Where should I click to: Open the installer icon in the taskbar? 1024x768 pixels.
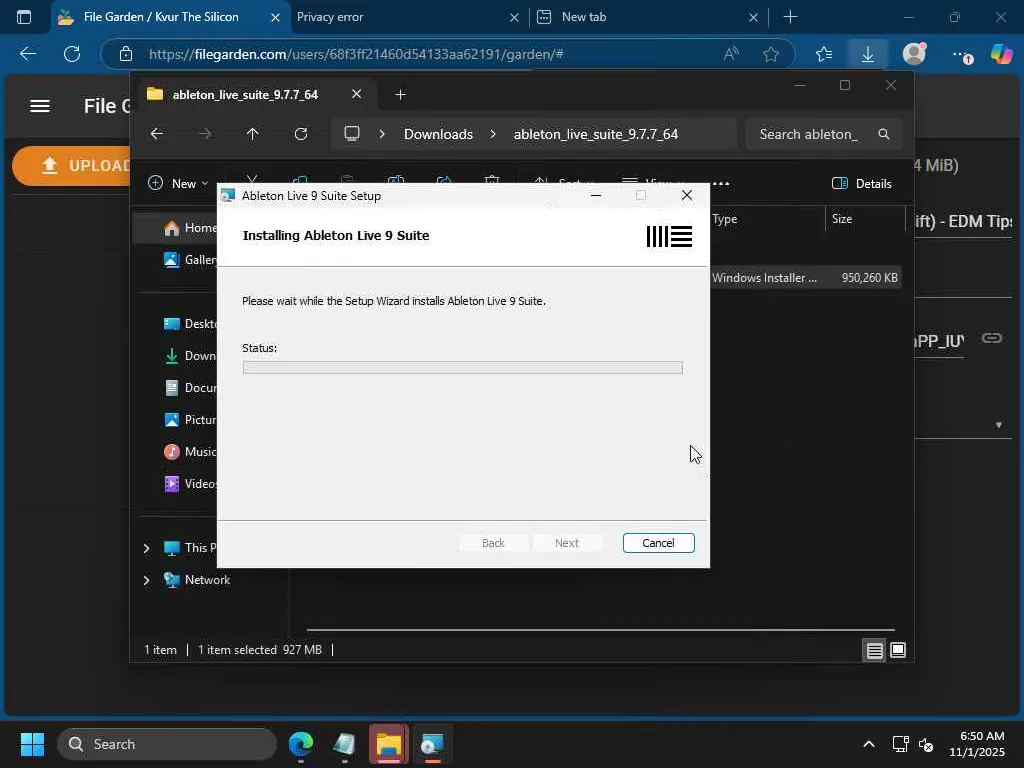[x=432, y=744]
